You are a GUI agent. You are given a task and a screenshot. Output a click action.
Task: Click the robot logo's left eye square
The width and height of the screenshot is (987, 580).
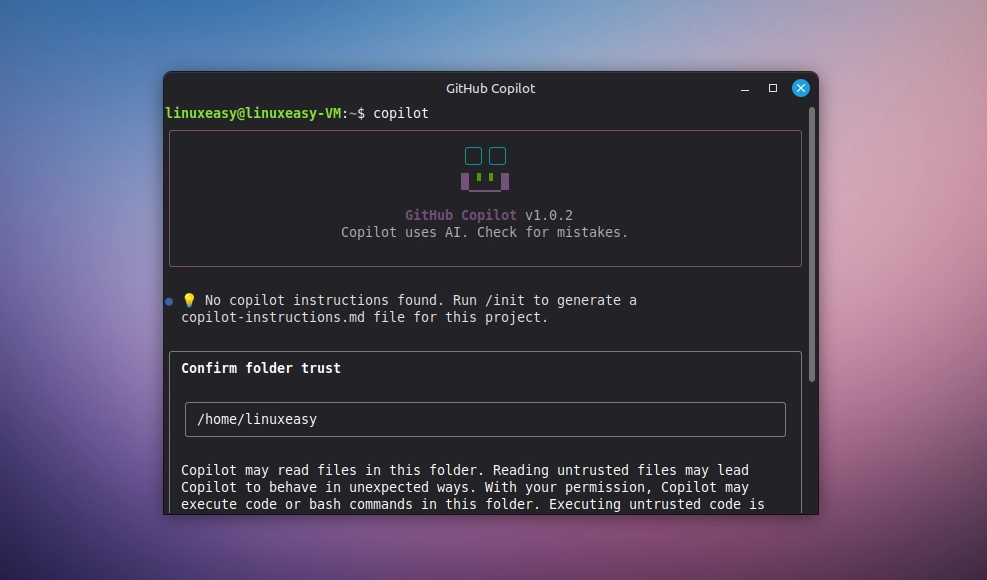[471, 155]
